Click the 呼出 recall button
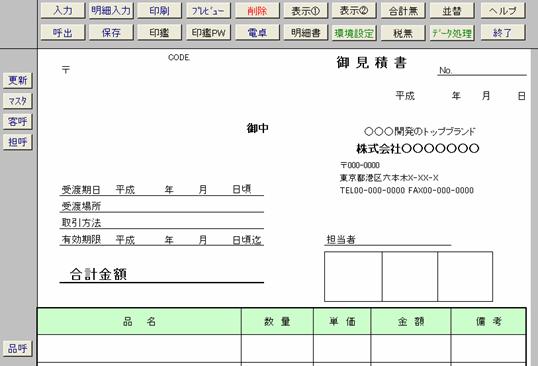Screen dimensions: 538x366 63,33
